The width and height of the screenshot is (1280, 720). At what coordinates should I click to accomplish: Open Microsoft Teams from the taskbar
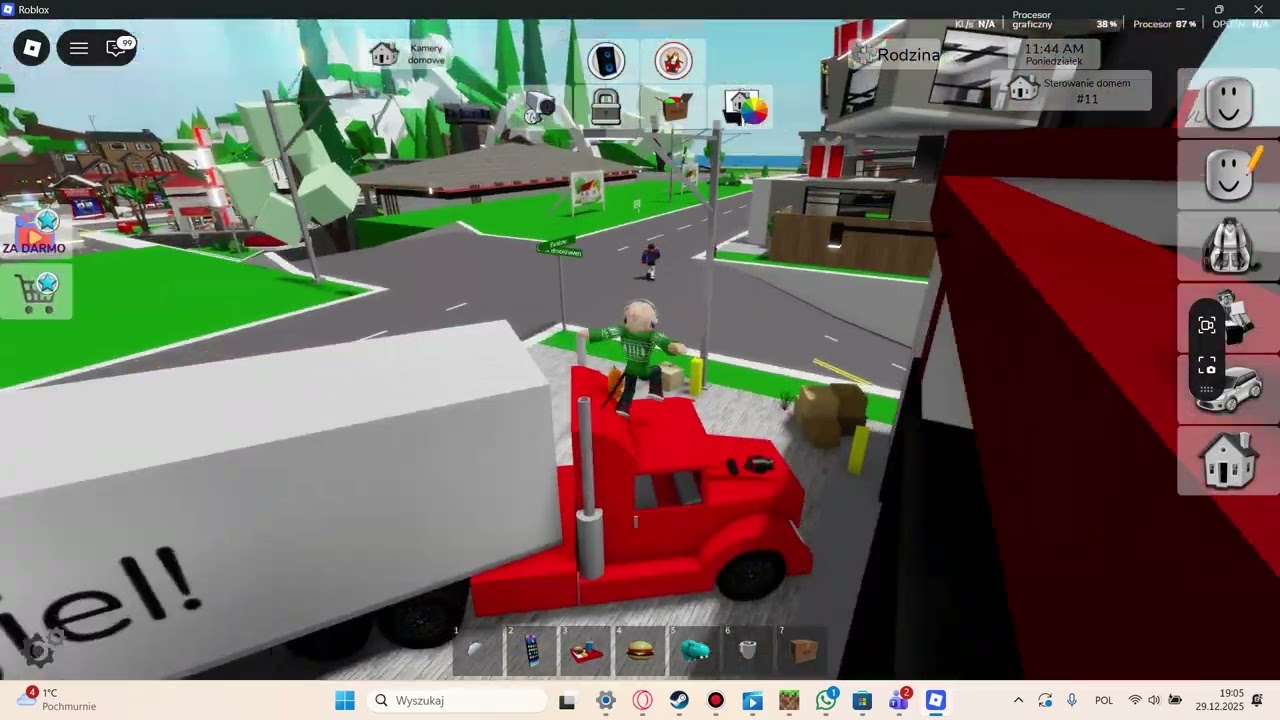899,700
